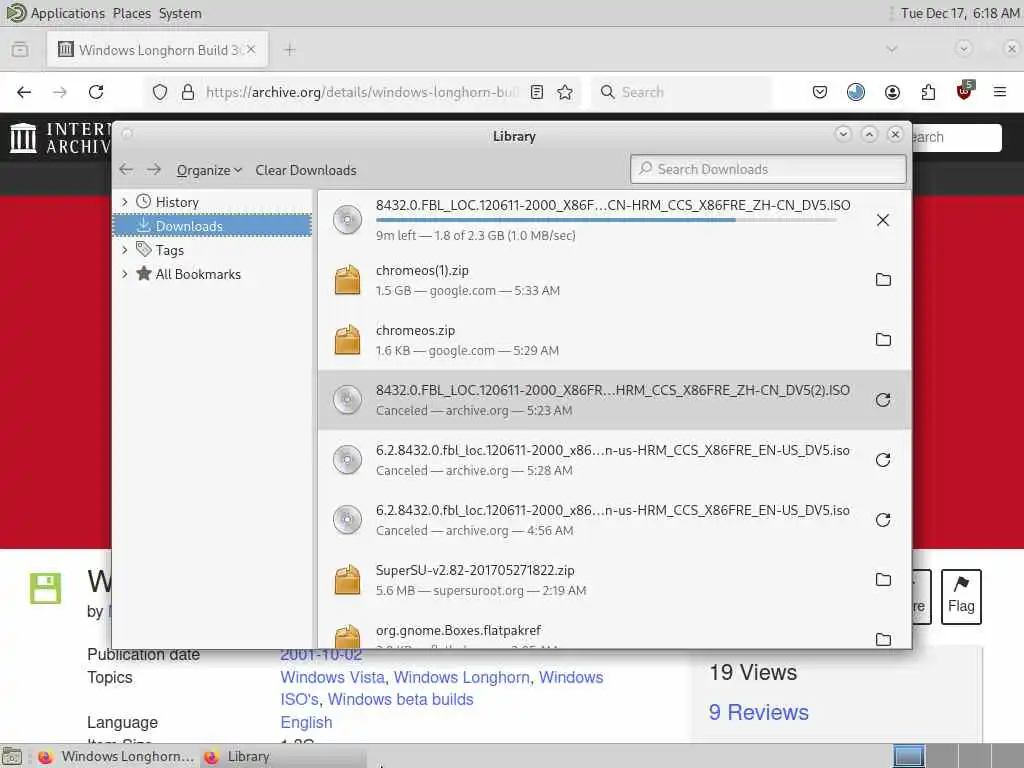Viewport: 1024px width, 768px height.
Task: Show the browser downloads progress indicator
Action: 856,92
